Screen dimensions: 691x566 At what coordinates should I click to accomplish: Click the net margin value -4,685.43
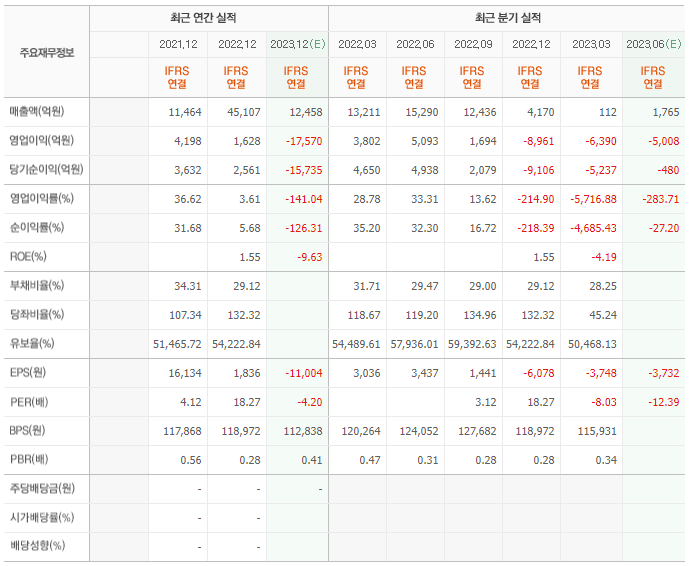pyautogui.click(x=594, y=228)
